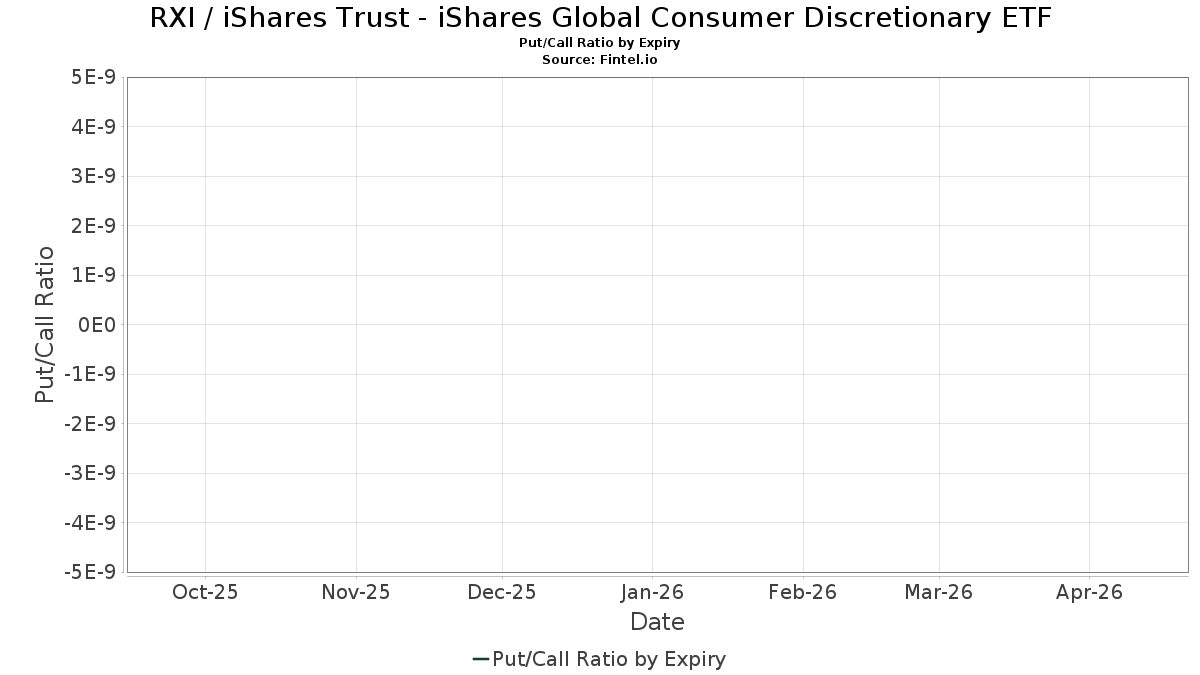Click the 0E0 y-axis tick label
The height and width of the screenshot is (675, 1200).
pyautogui.click(x=97, y=325)
